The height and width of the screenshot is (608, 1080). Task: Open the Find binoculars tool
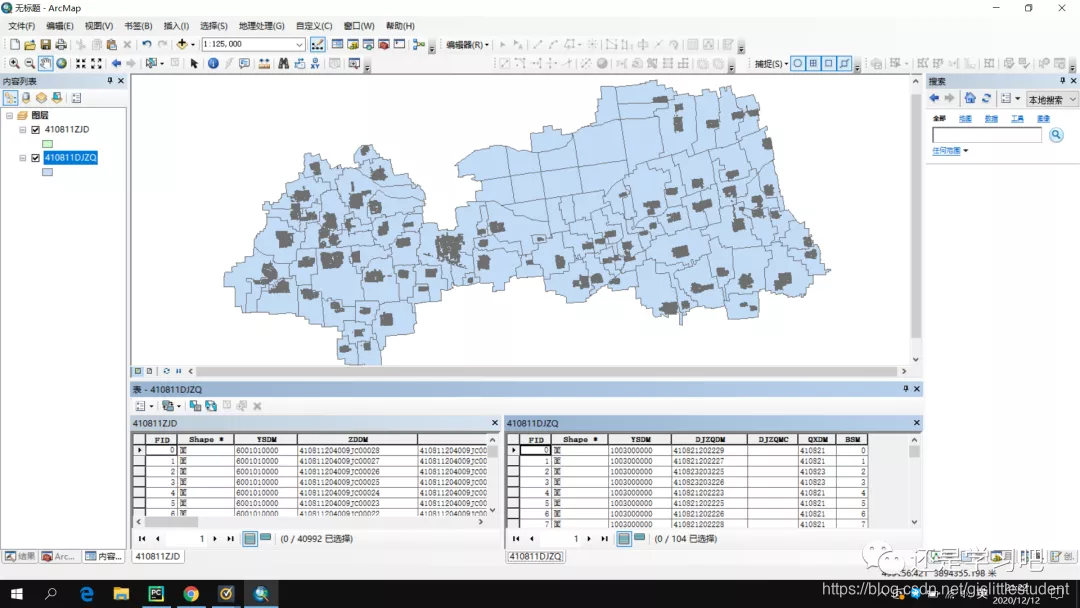(283, 63)
